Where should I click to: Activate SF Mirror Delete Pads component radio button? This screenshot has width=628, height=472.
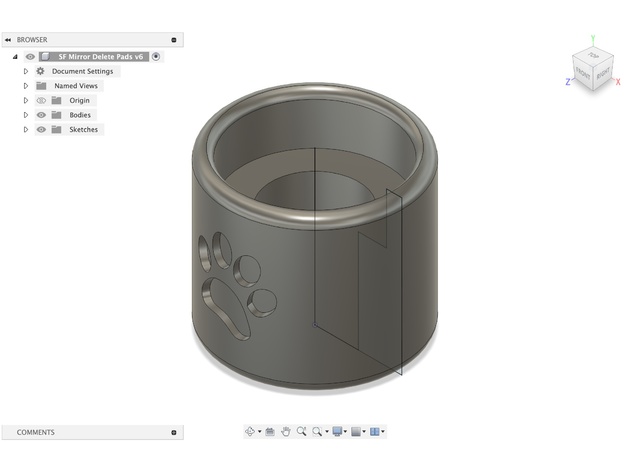[157, 57]
